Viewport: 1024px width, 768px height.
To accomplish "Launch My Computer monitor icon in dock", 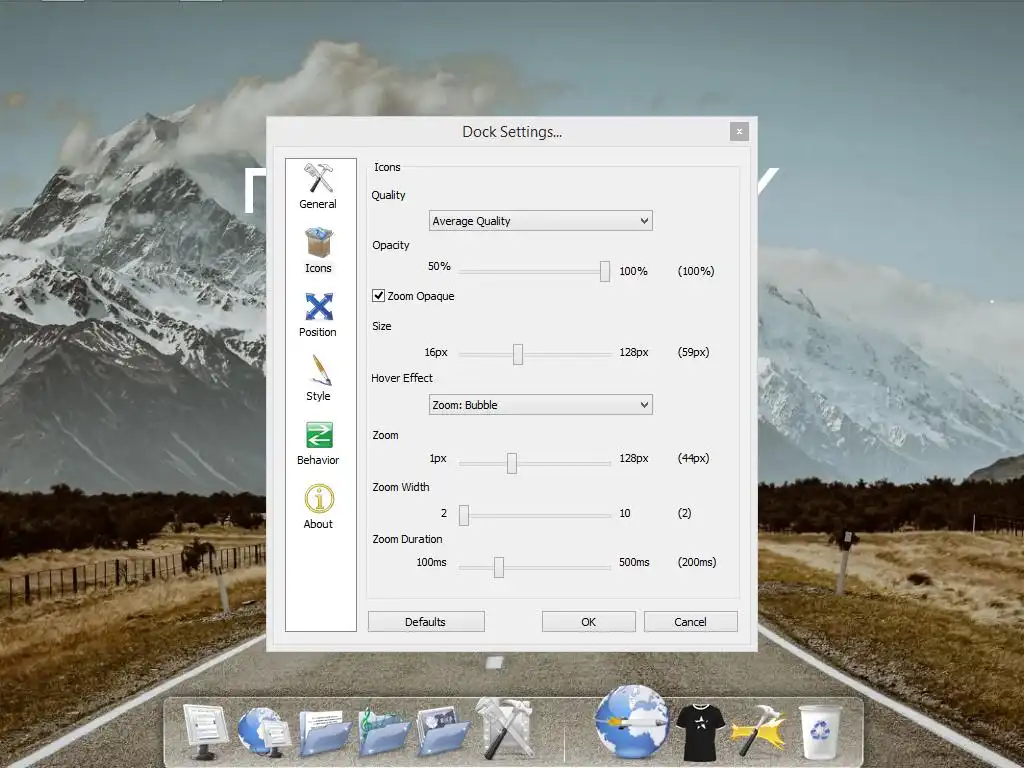I will click(x=205, y=731).
